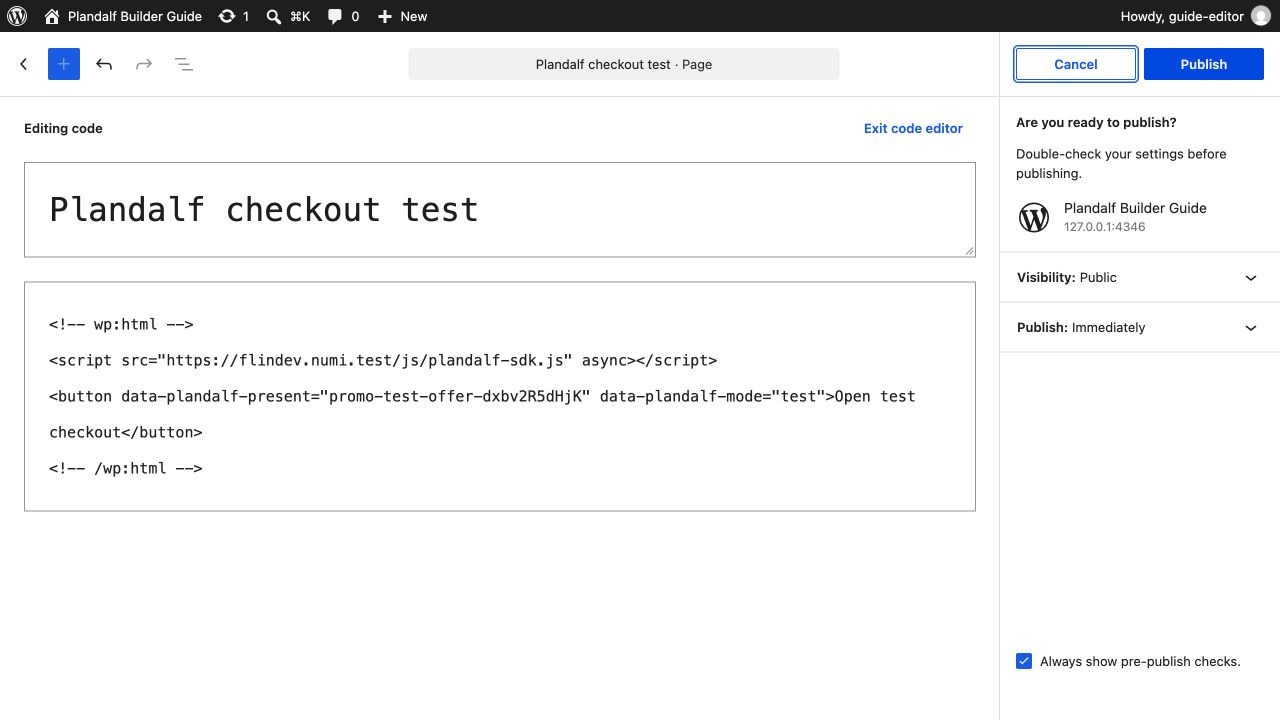Click Exit code editor link
Screen dimensions: 1280x720
913,128
